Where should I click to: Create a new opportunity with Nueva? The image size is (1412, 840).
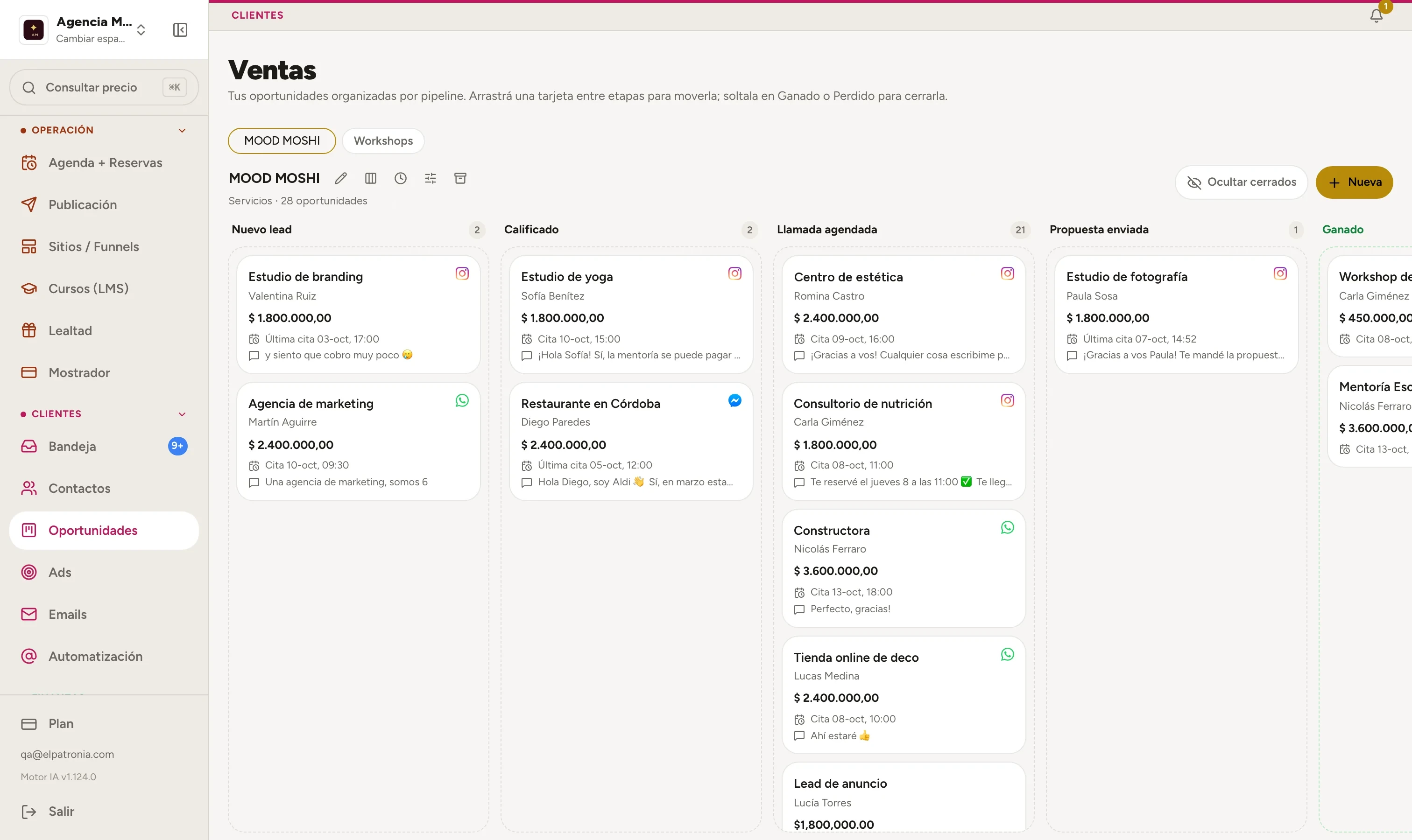tap(1354, 182)
